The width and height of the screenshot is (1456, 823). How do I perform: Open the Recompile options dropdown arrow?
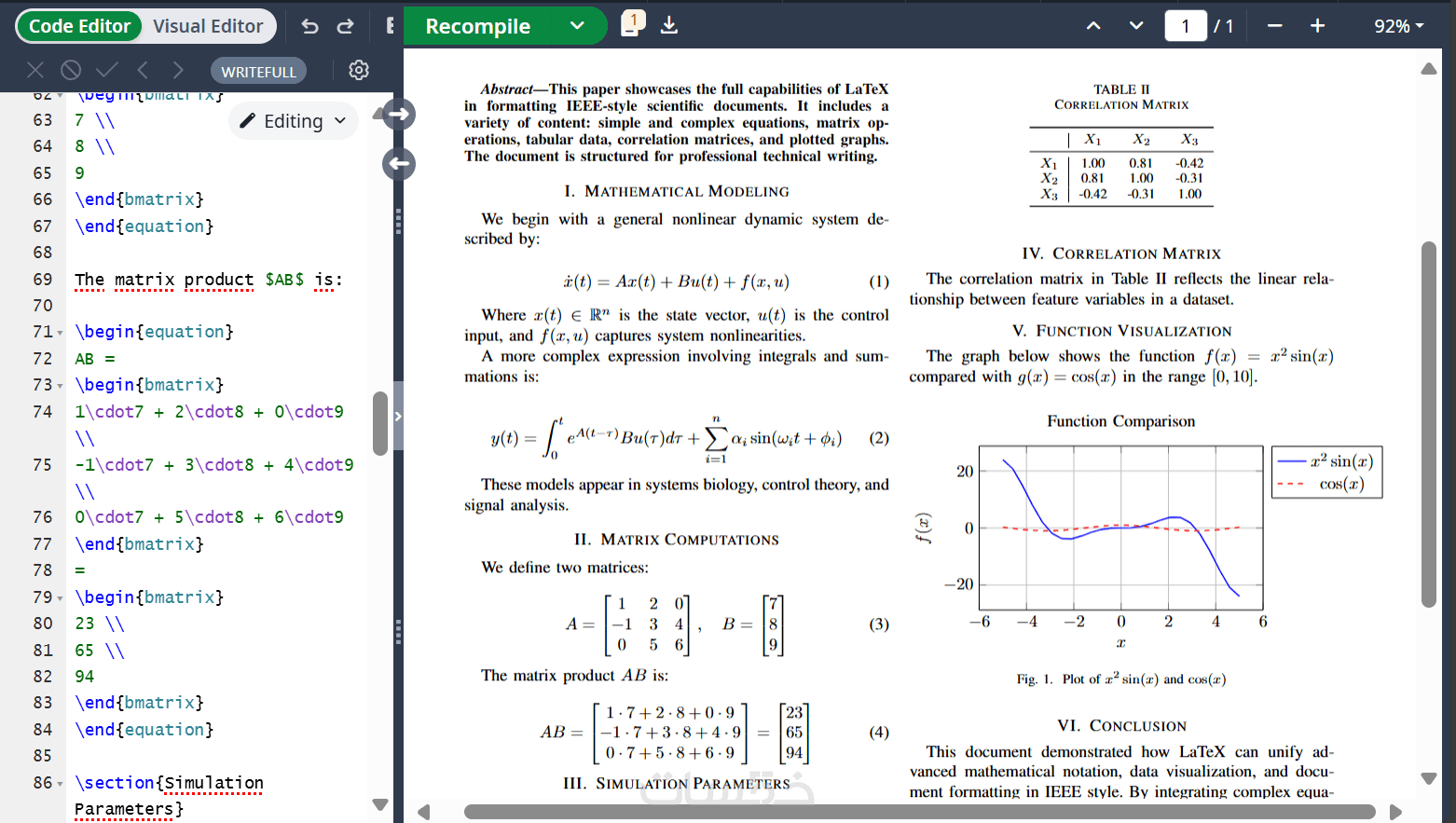click(x=577, y=26)
